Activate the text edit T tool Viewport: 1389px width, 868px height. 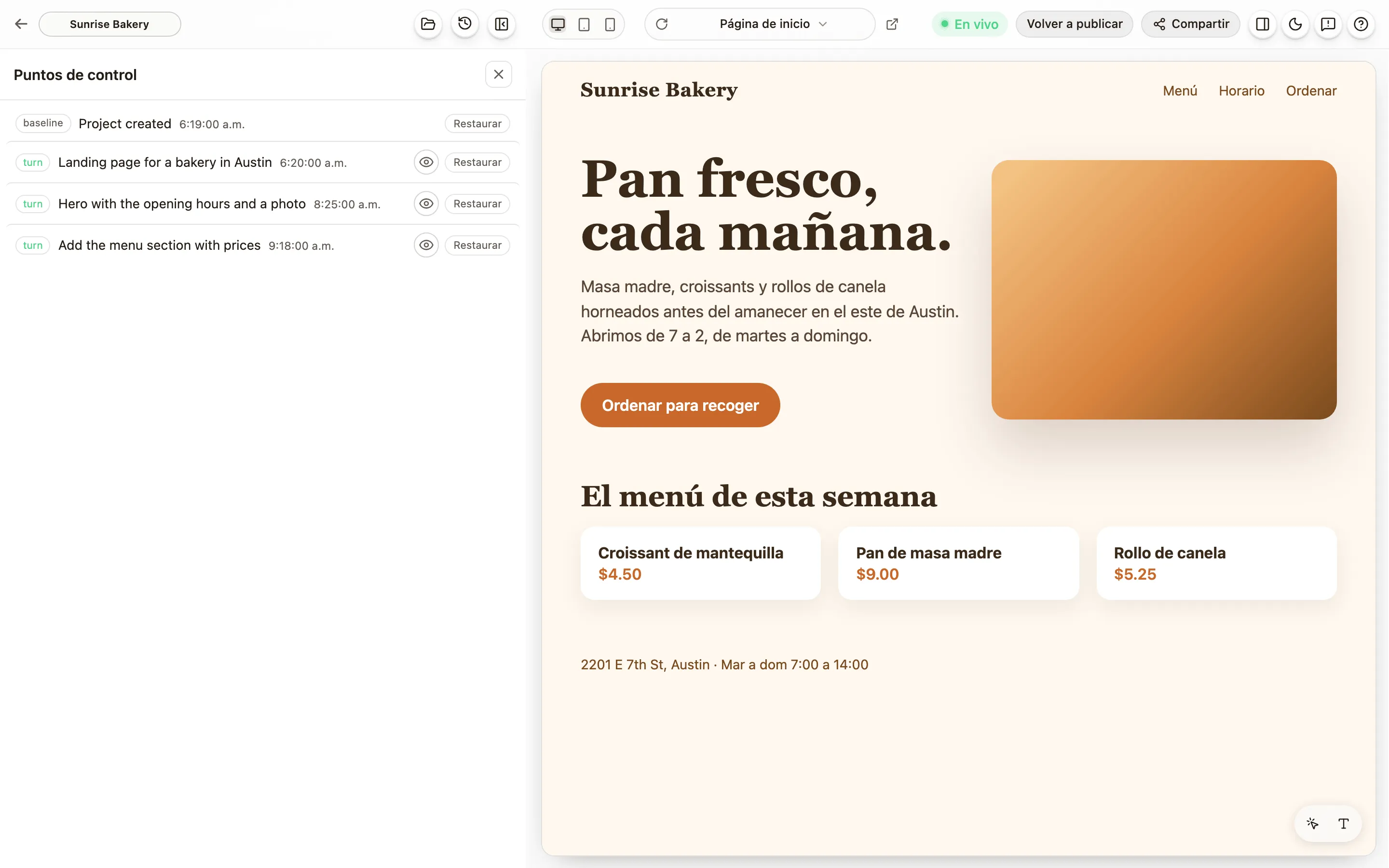pos(1344,824)
